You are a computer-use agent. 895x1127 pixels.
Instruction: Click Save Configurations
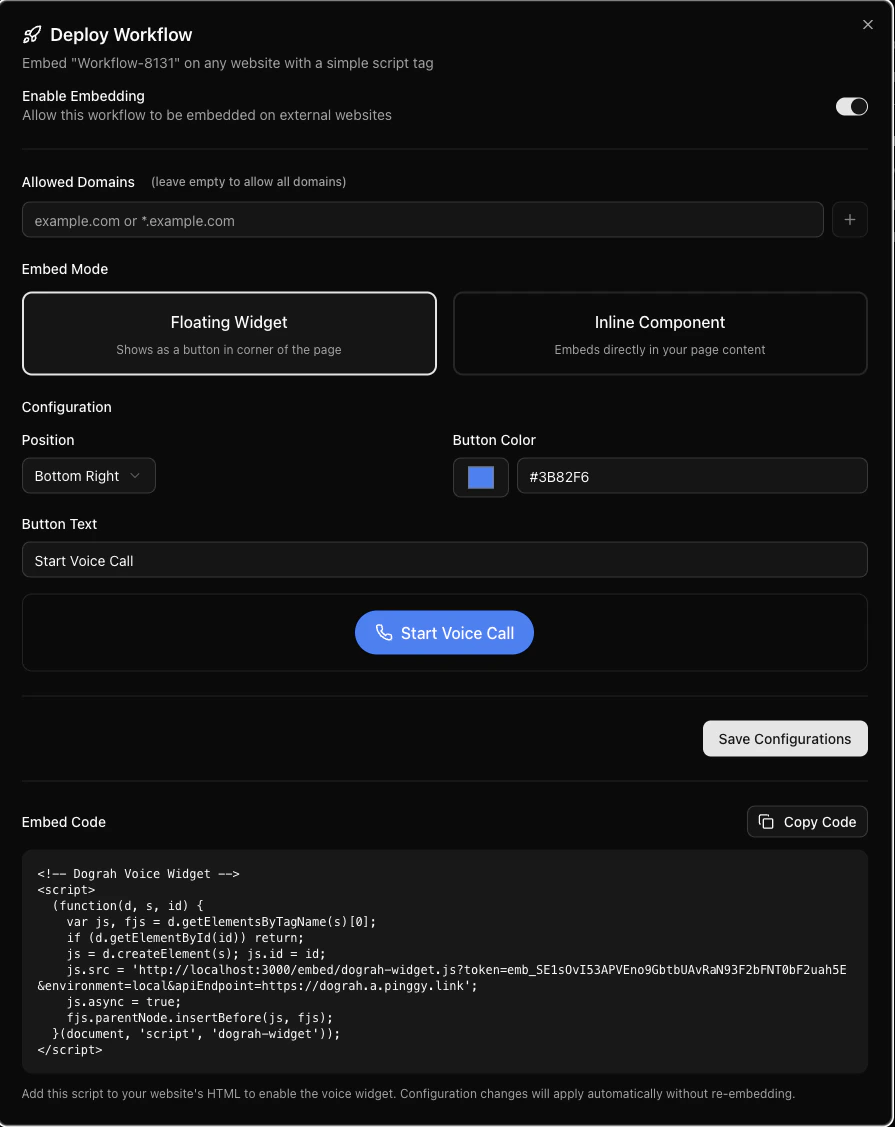click(785, 738)
